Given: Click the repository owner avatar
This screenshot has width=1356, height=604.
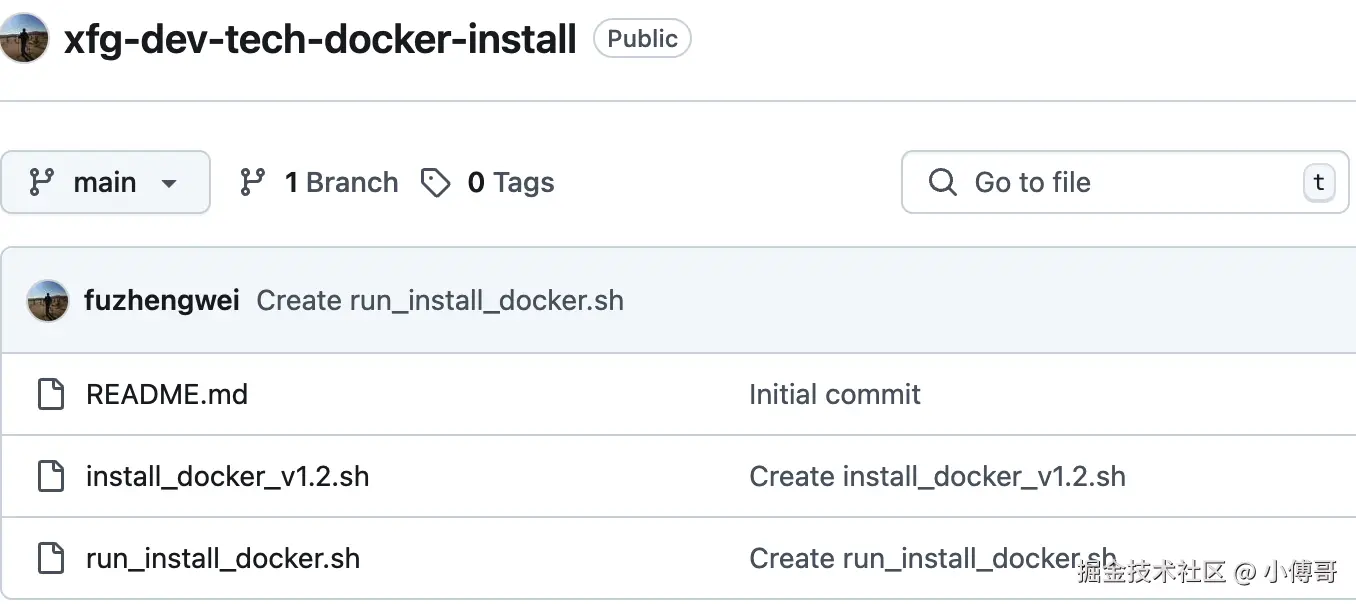Looking at the screenshot, I should pyautogui.click(x=24, y=38).
